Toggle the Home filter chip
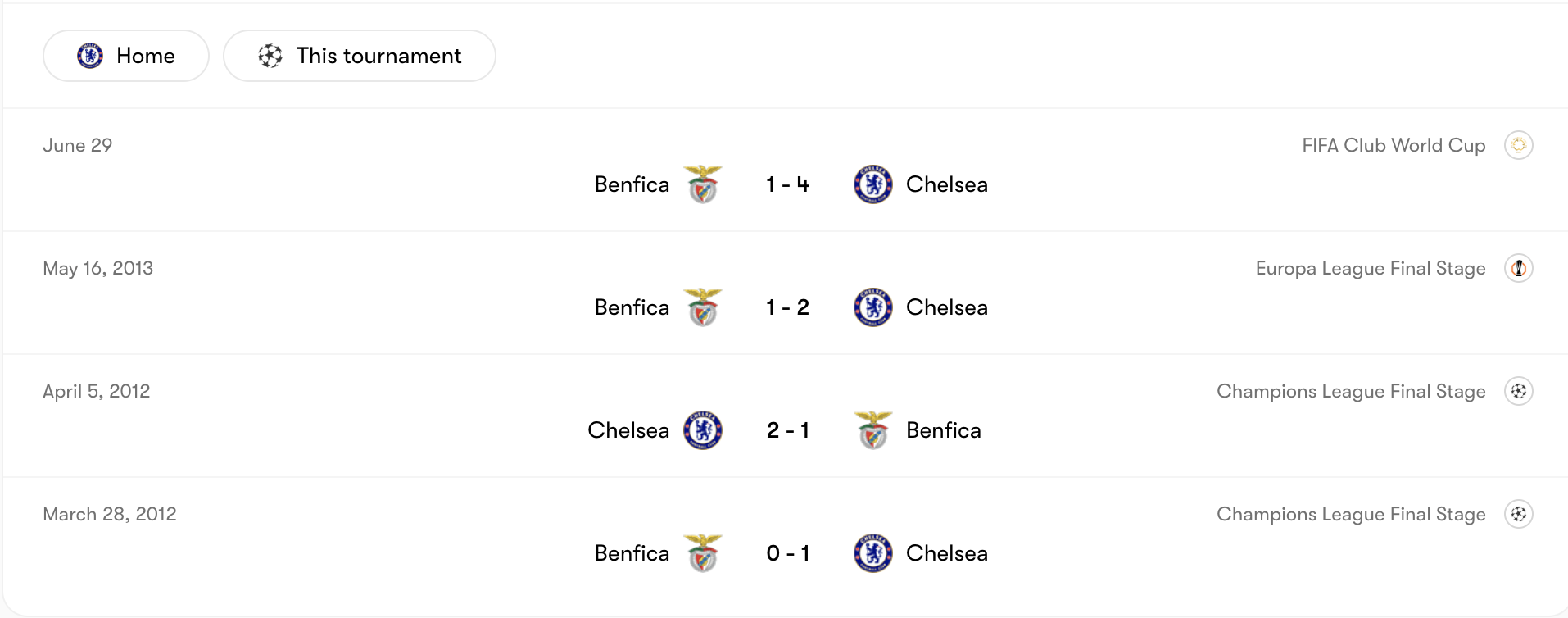The height and width of the screenshot is (618, 1568). click(x=126, y=56)
